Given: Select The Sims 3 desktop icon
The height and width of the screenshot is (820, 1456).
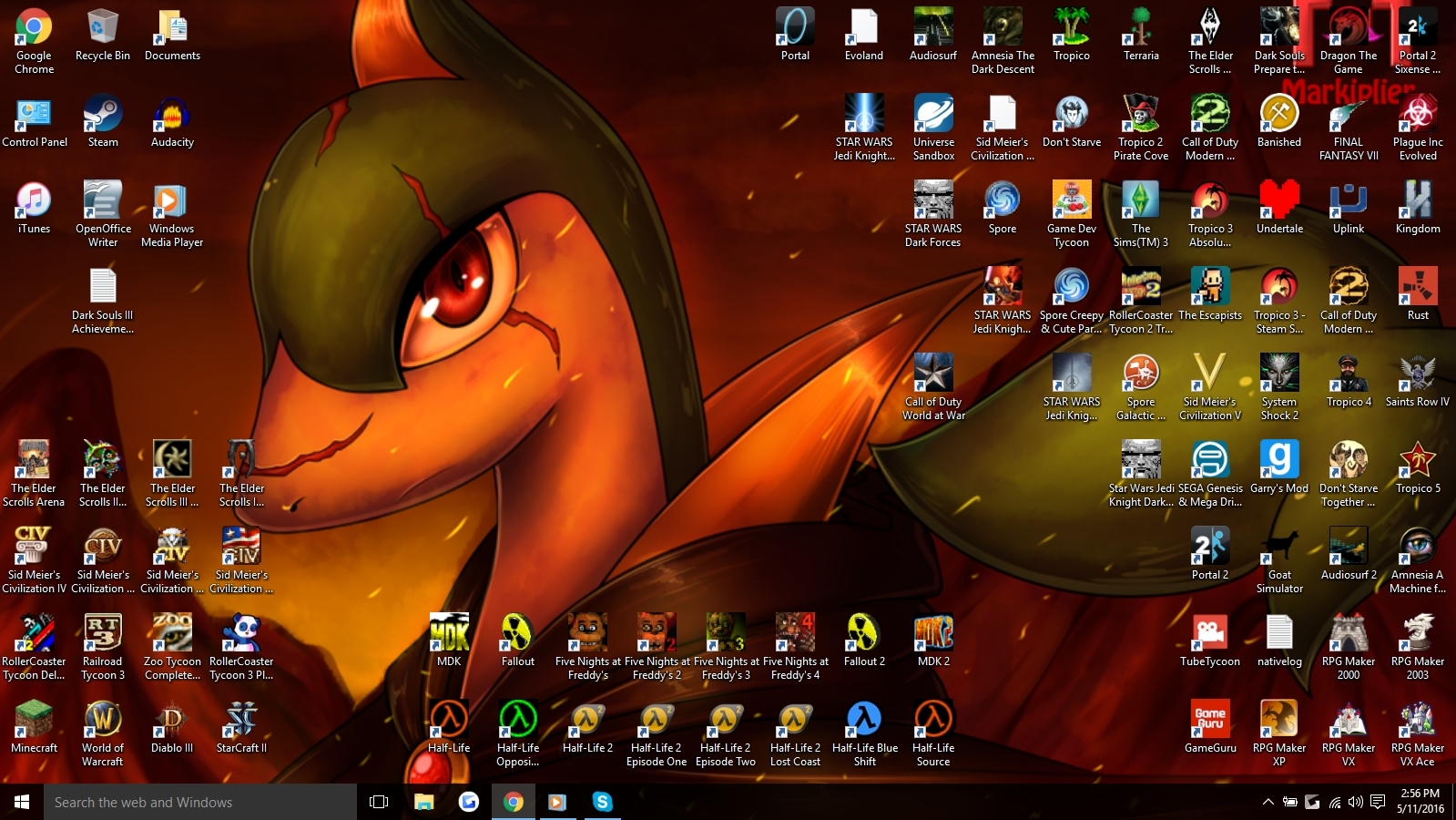Looking at the screenshot, I should coord(1141,215).
